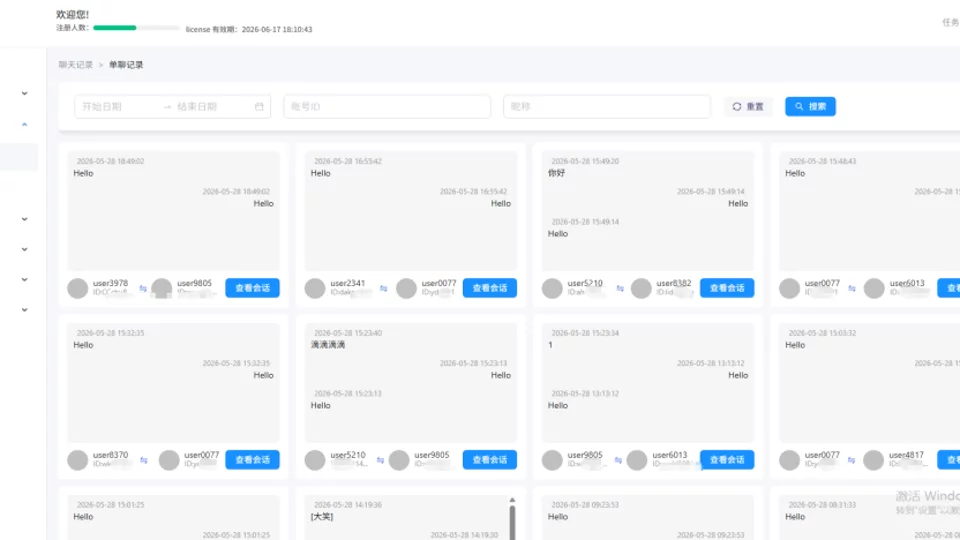
Task: Click the 任务 item at top right
Action: (x=950, y=22)
